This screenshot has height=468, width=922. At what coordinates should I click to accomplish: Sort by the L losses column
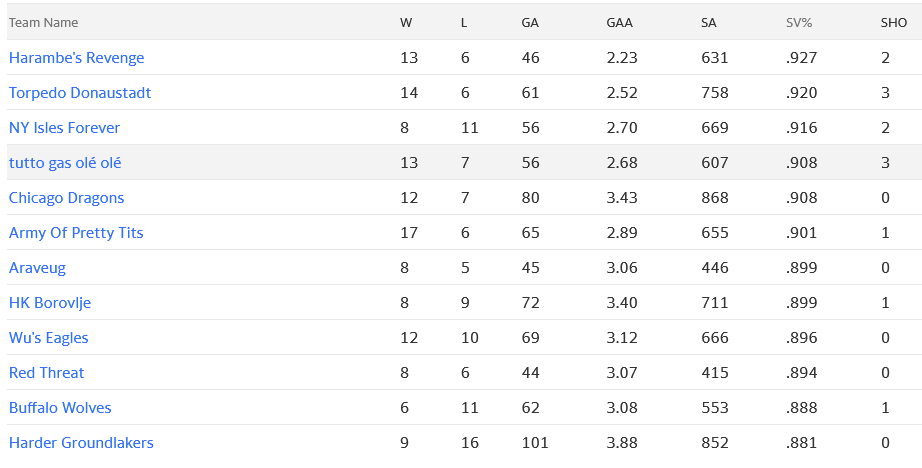point(464,22)
